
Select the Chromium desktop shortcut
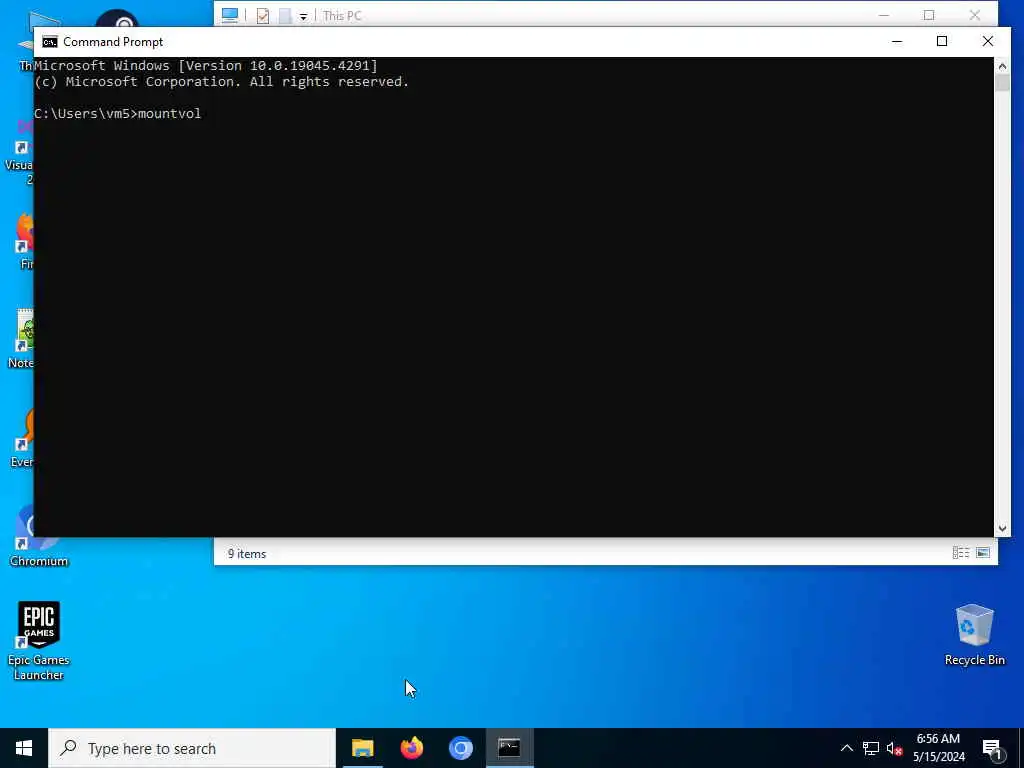pyautogui.click(x=39, y=537)
